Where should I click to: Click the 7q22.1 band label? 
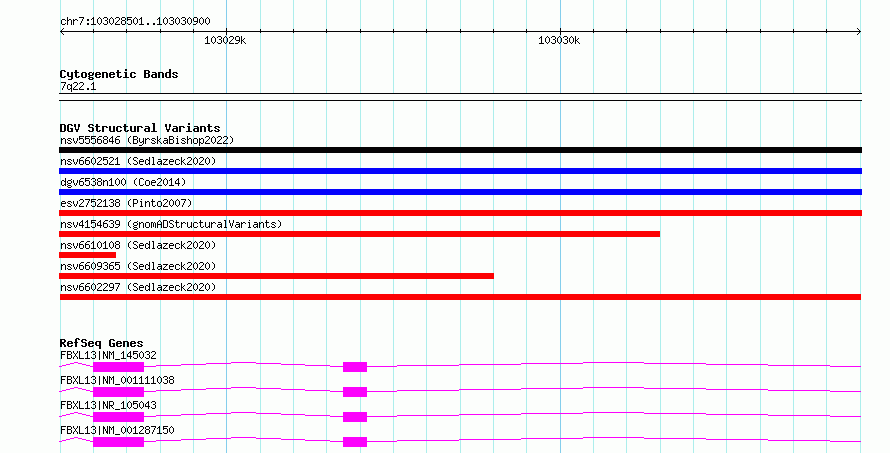(x=78, y=86)
